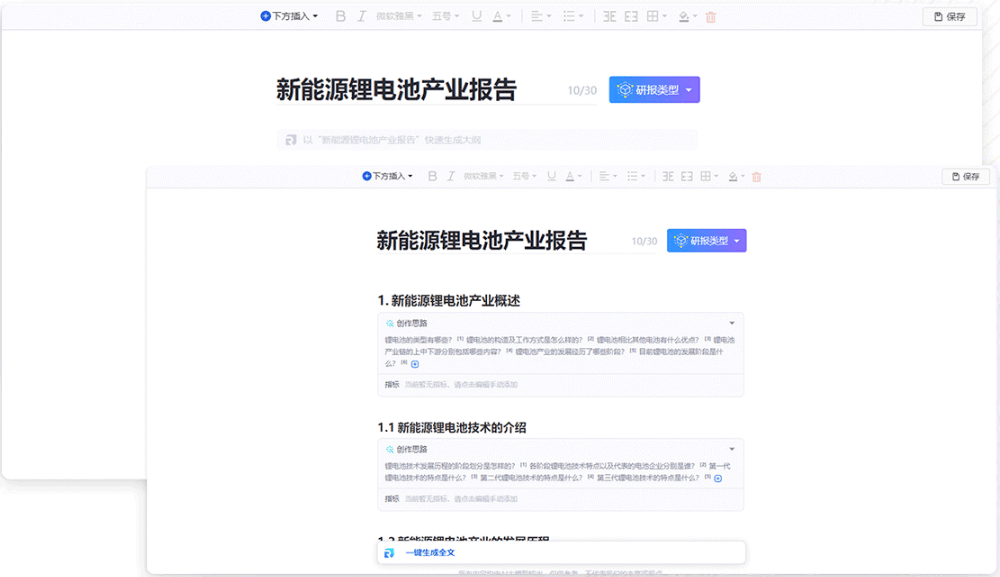This screenshot has height=577, width=1000.
Task: Open 研报类型 dropdown in front window
Action: coord(707,240)
